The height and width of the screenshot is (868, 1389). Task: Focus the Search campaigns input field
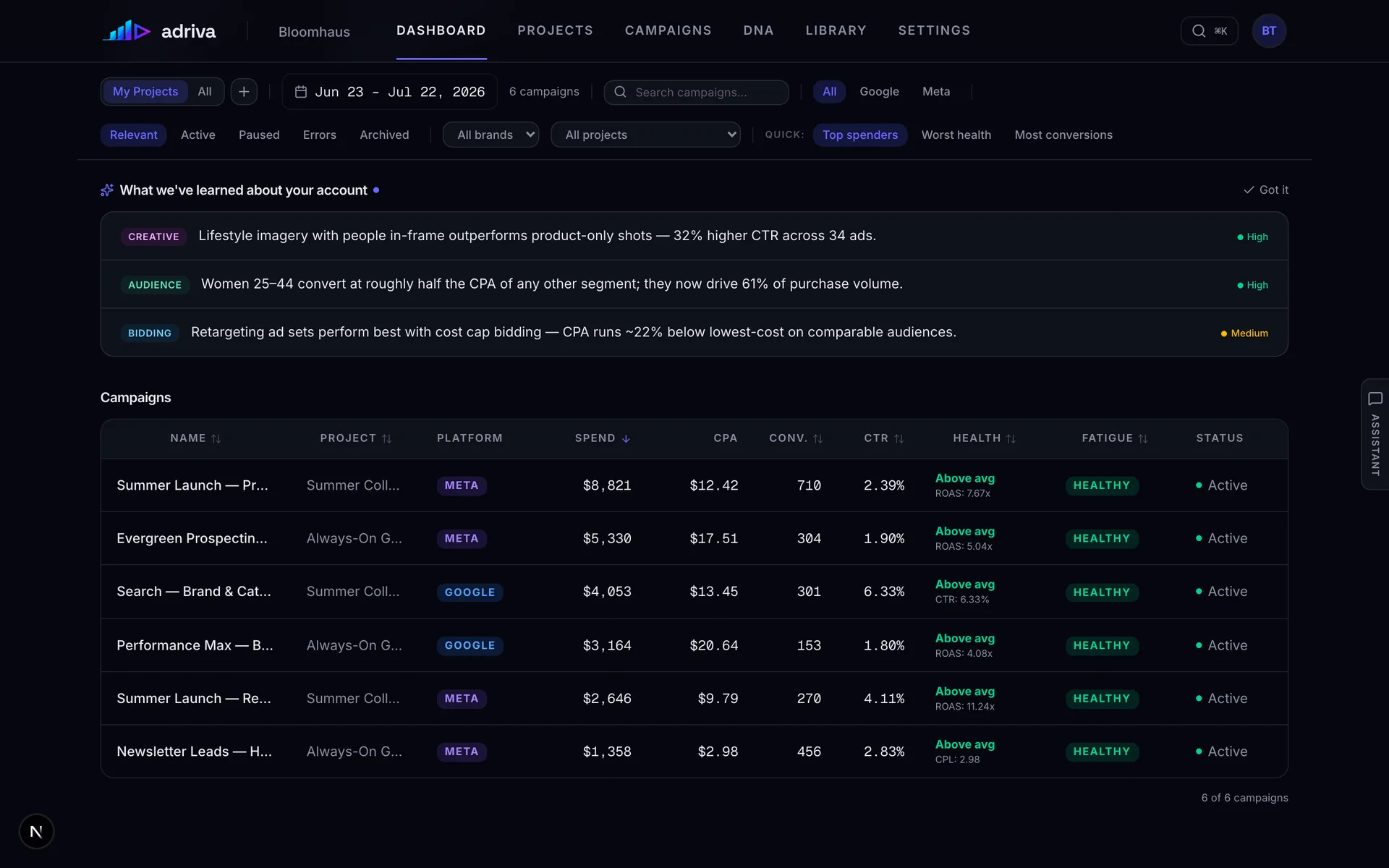[696, 93]
